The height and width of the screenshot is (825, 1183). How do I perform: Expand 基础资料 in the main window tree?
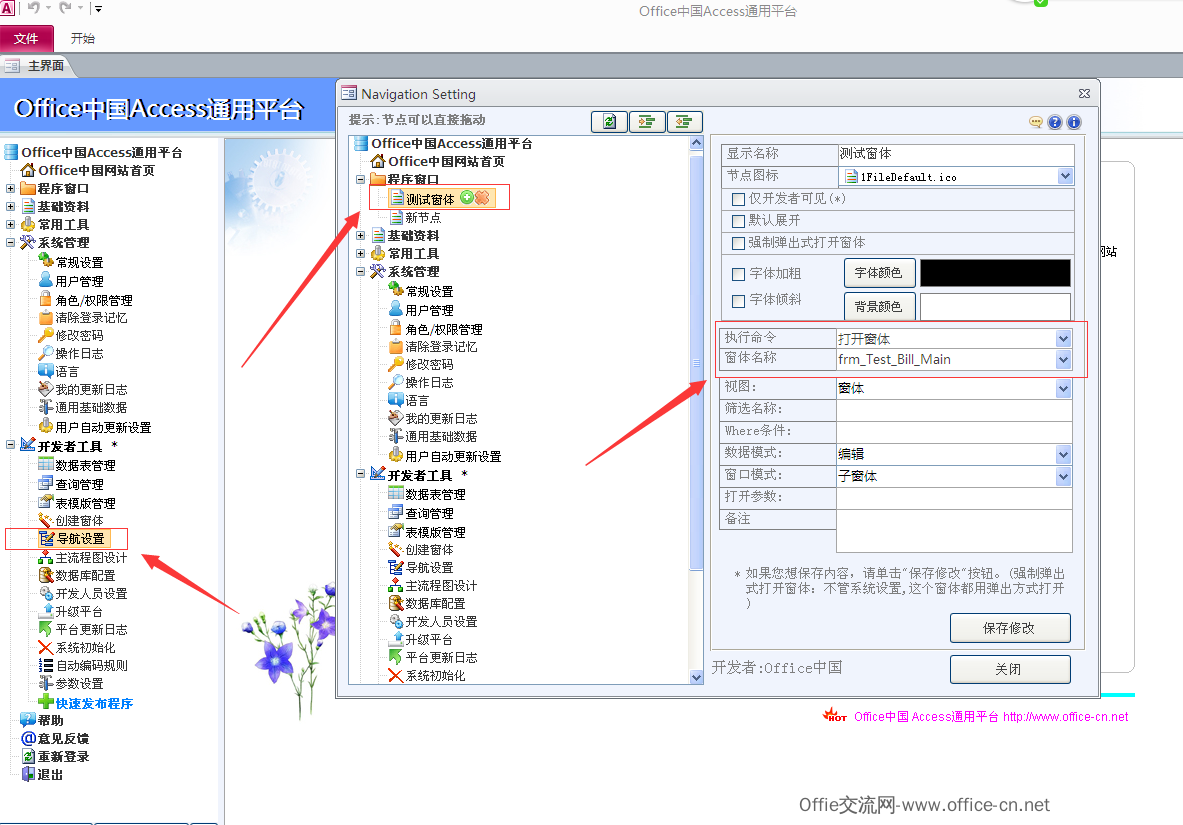[x=11, y=206]
